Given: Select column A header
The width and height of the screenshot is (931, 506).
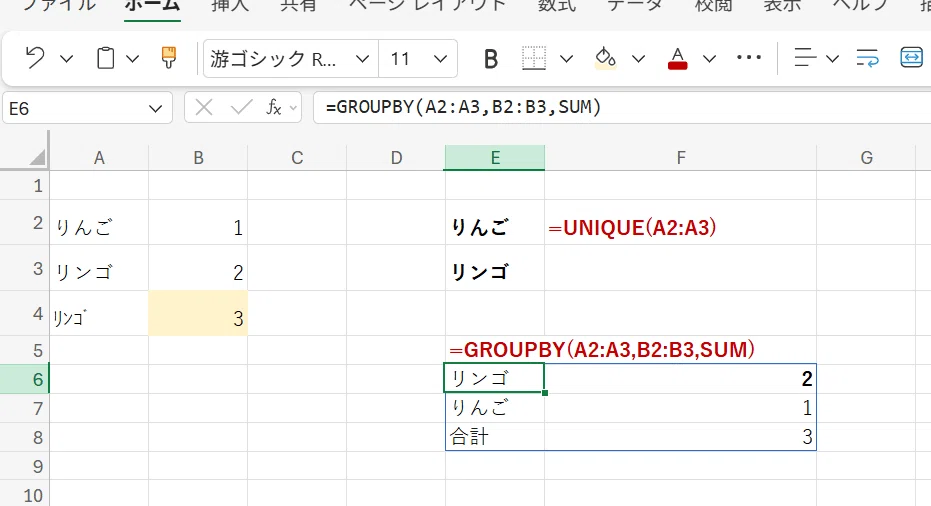Looking at the screenshot, I should coord(99,157).
